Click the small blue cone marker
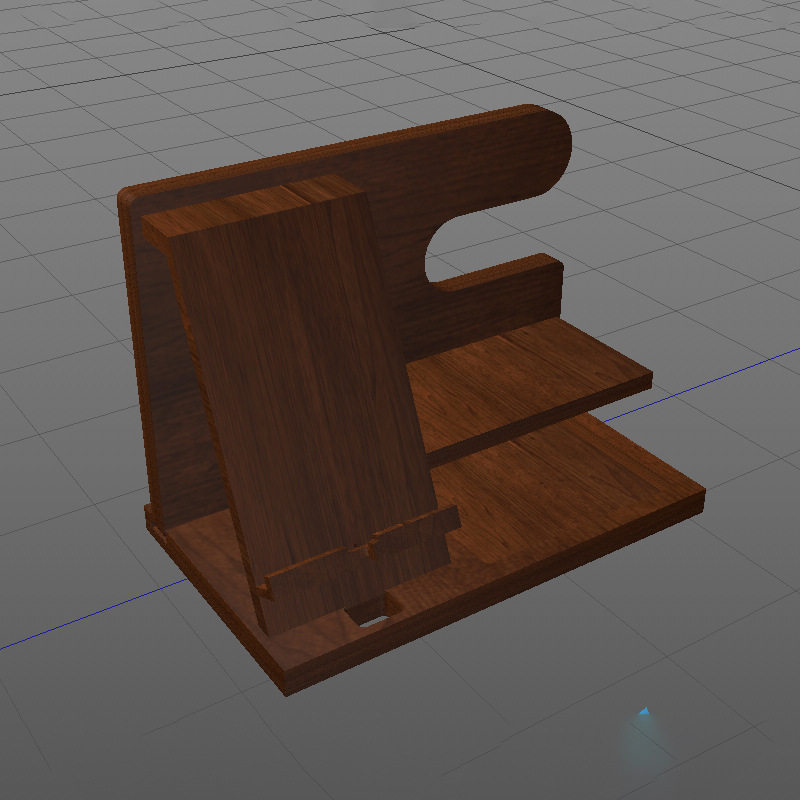The image size is (800, 800). [646, 713]
